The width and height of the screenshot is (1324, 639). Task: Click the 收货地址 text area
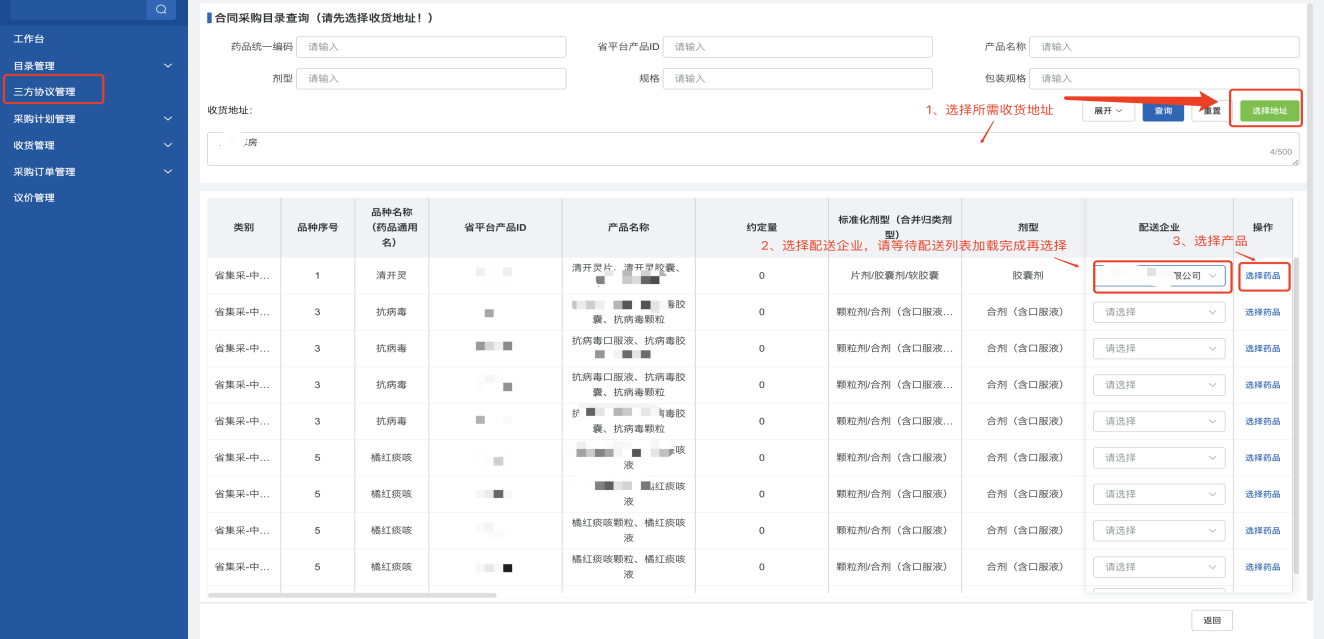[x=752, y=149]
